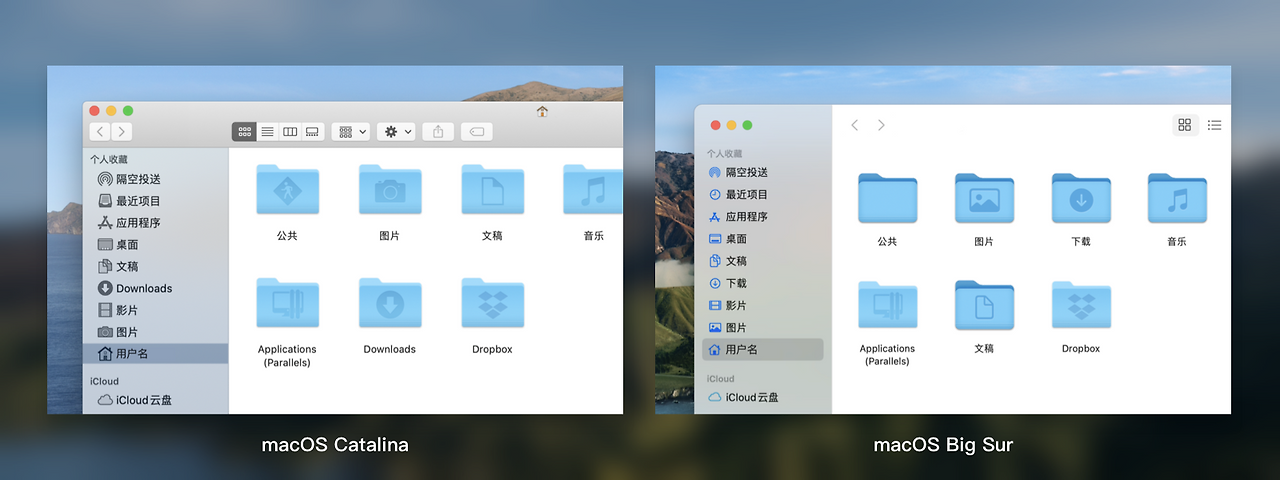Switch Catalina Finder to gallery view

tap(312, 132)
